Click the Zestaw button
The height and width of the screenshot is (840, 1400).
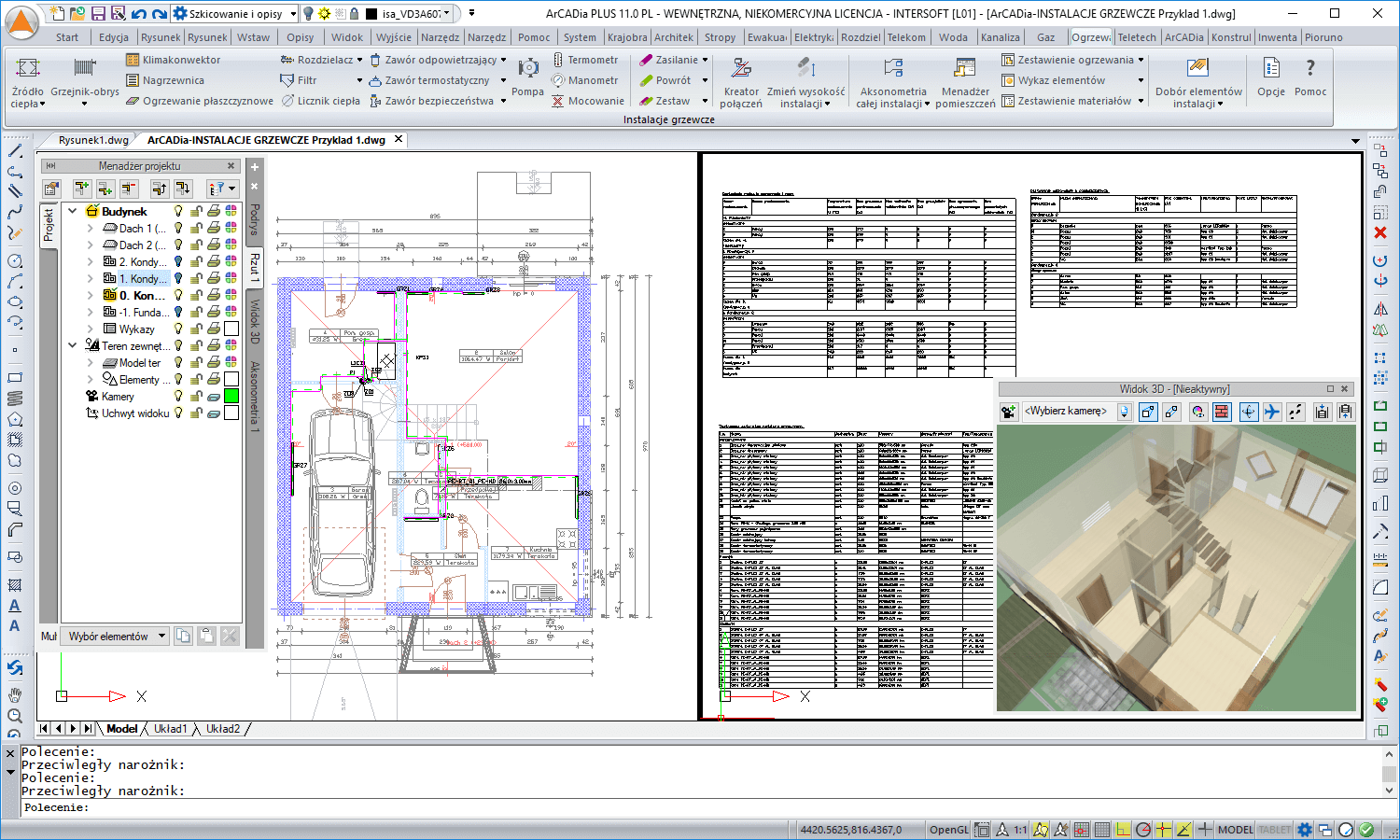665,101
